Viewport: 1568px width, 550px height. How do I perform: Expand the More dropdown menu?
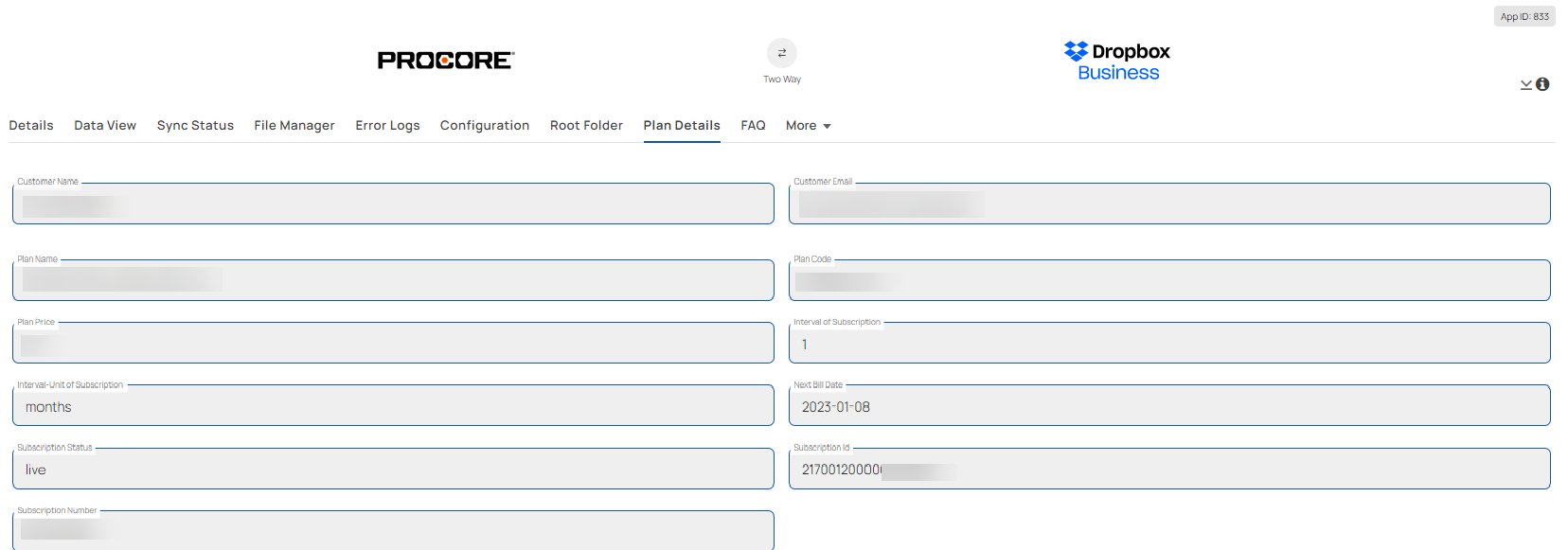tap(808, 125)
